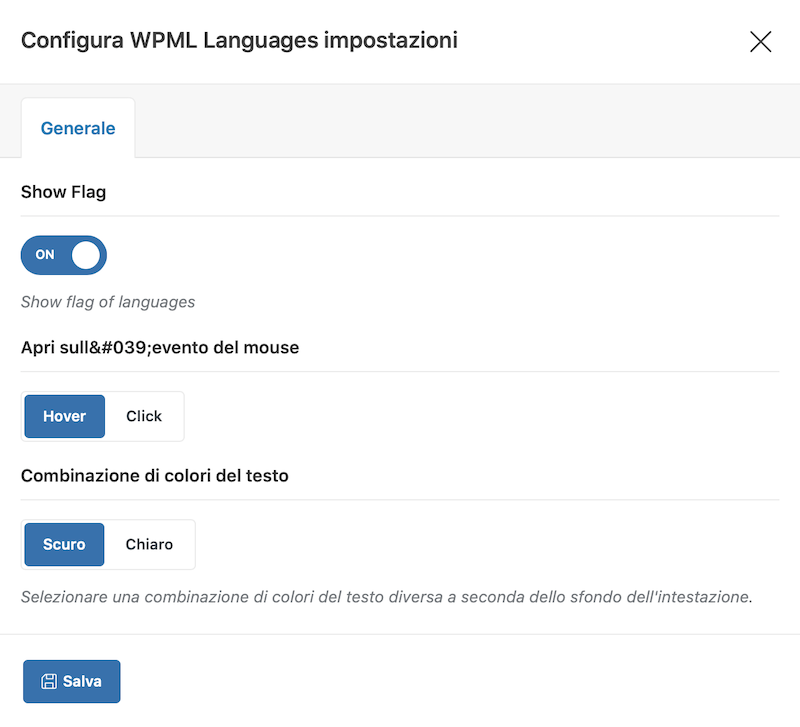This screenshot has height=727, width=800.
Task: Click the floppy disk icon in Salva
Action: pos(49,681)
